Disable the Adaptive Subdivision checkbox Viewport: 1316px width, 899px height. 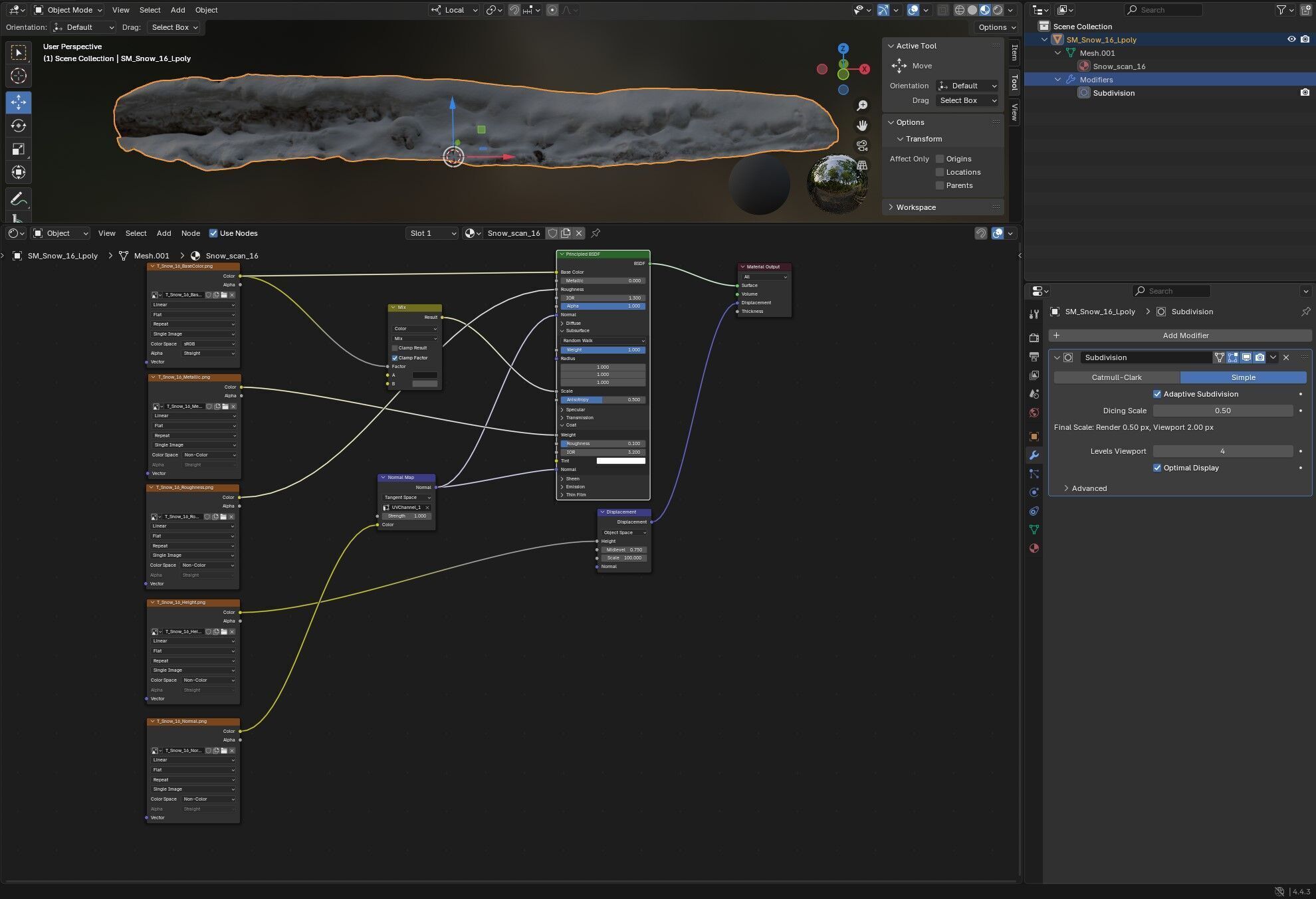click(1157, 394)
